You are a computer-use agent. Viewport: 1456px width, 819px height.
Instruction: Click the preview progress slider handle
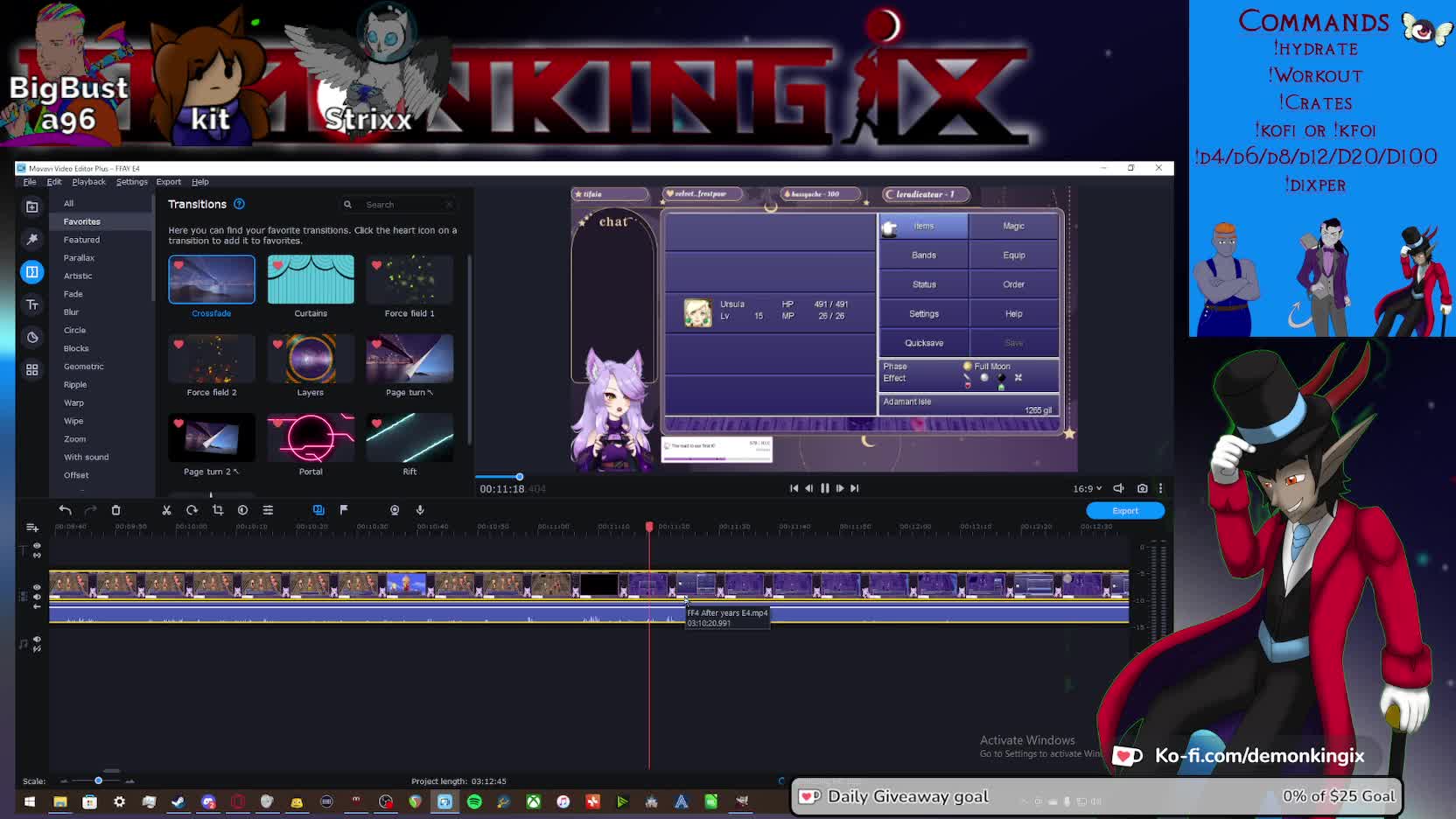(519, 477)
